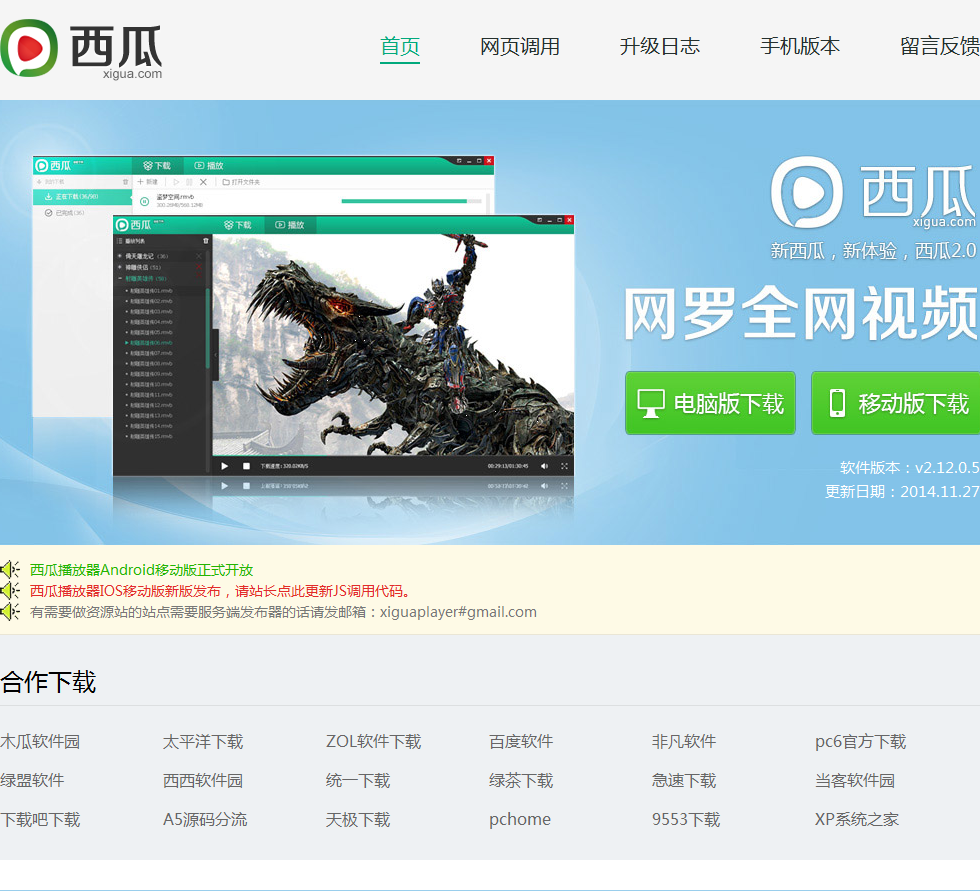
Task: Click the monitor icon on PC download
Action: [651, 404]
